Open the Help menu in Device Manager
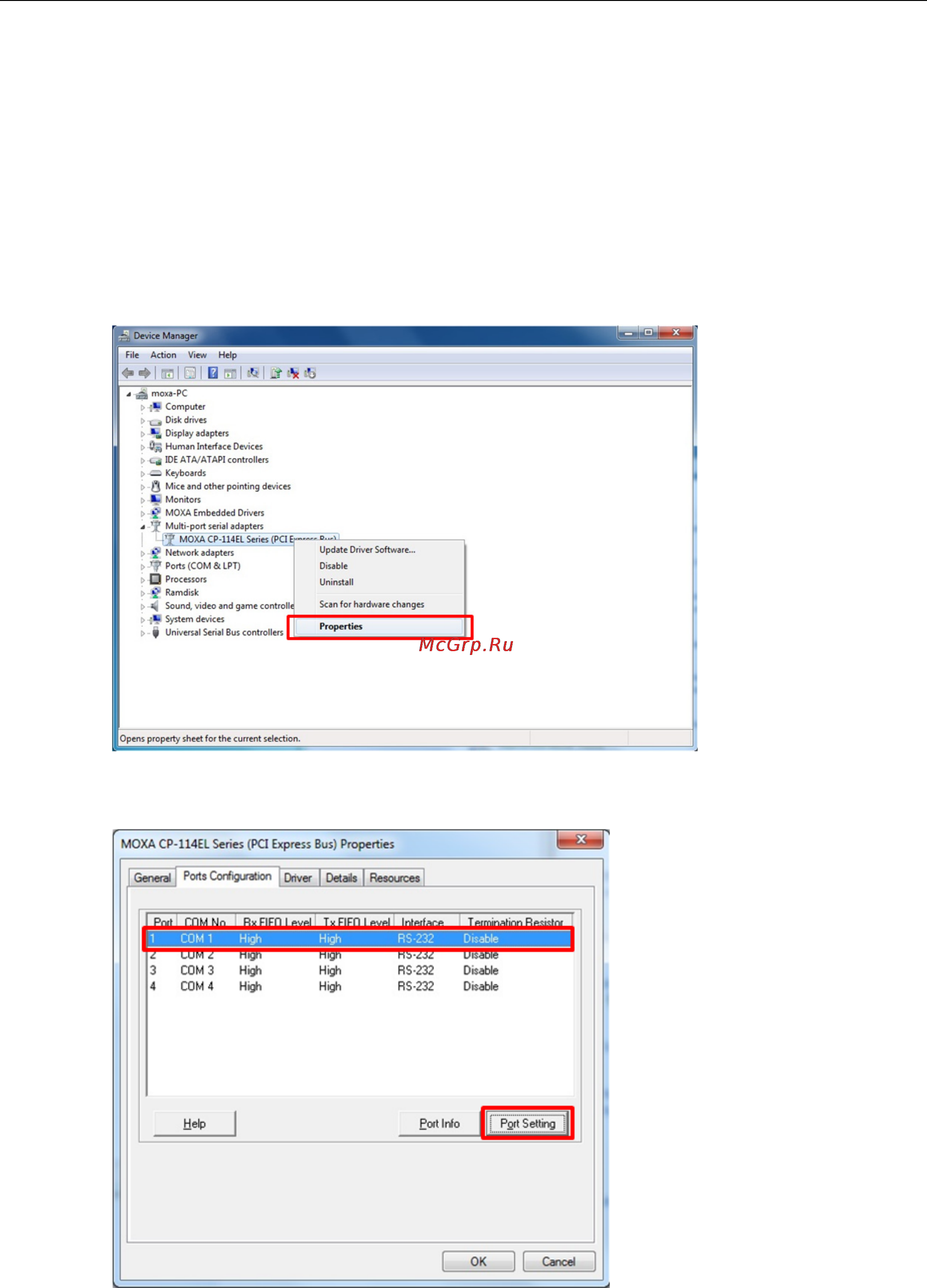This screenshot has height=1288, width=927. 227,355
